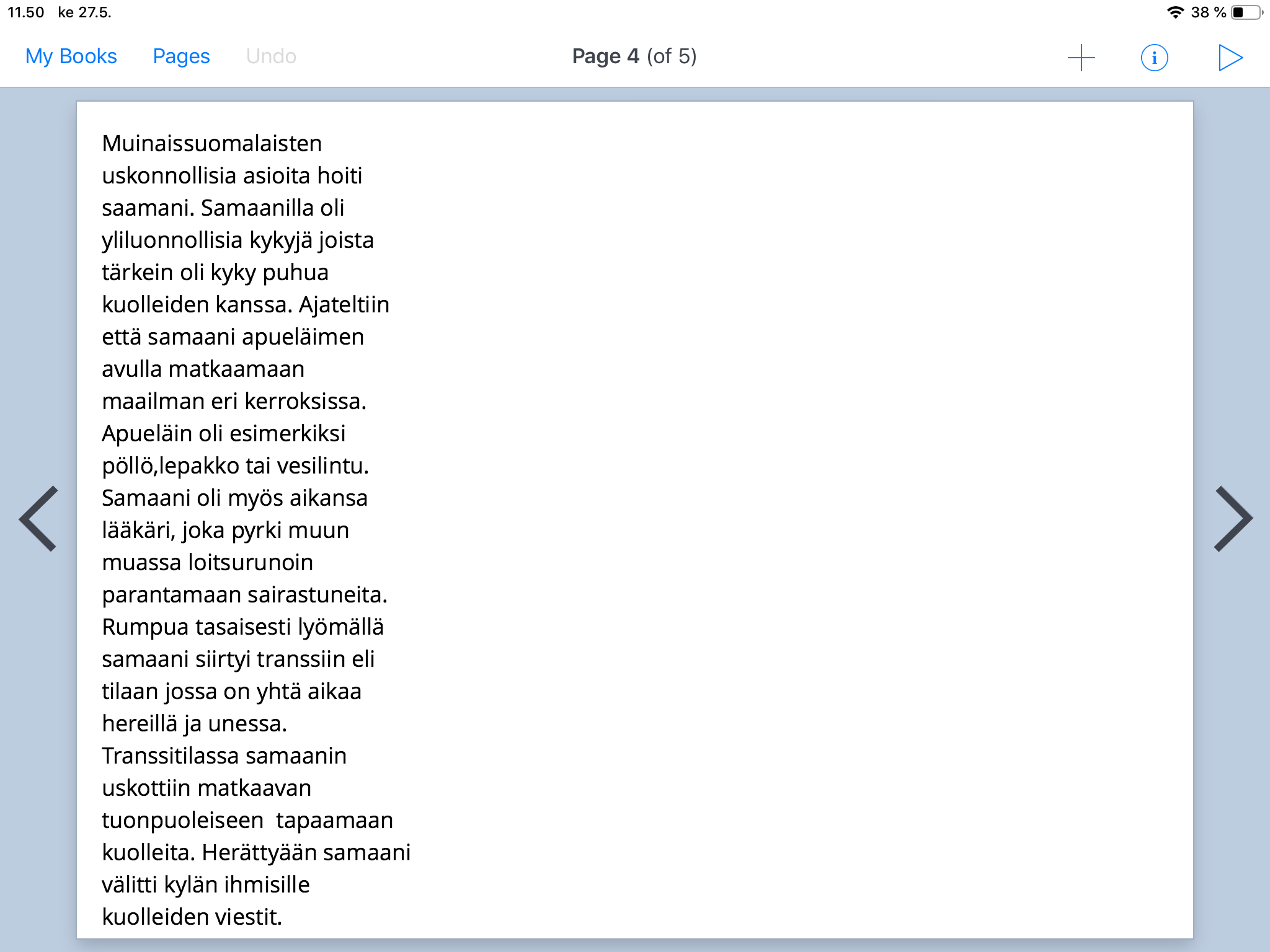Click the word Rumpua in the text
1270x952 pixels.
pos(145,627)
